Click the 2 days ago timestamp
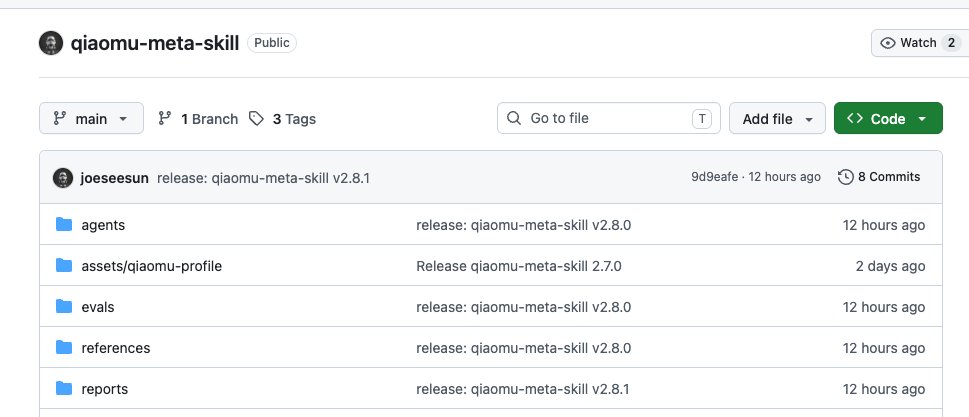 [891, 266]
